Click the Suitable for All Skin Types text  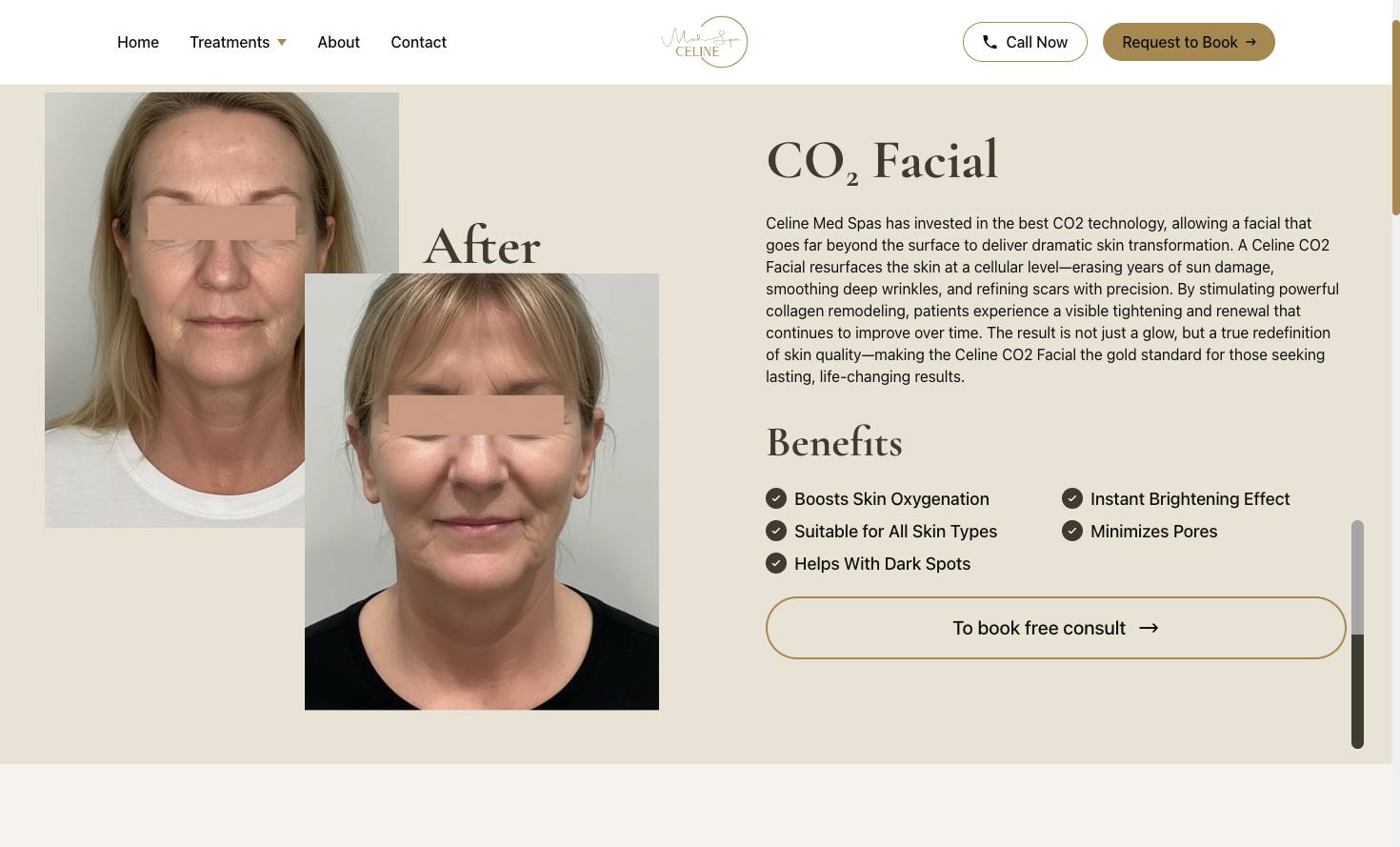coord(895,532)
